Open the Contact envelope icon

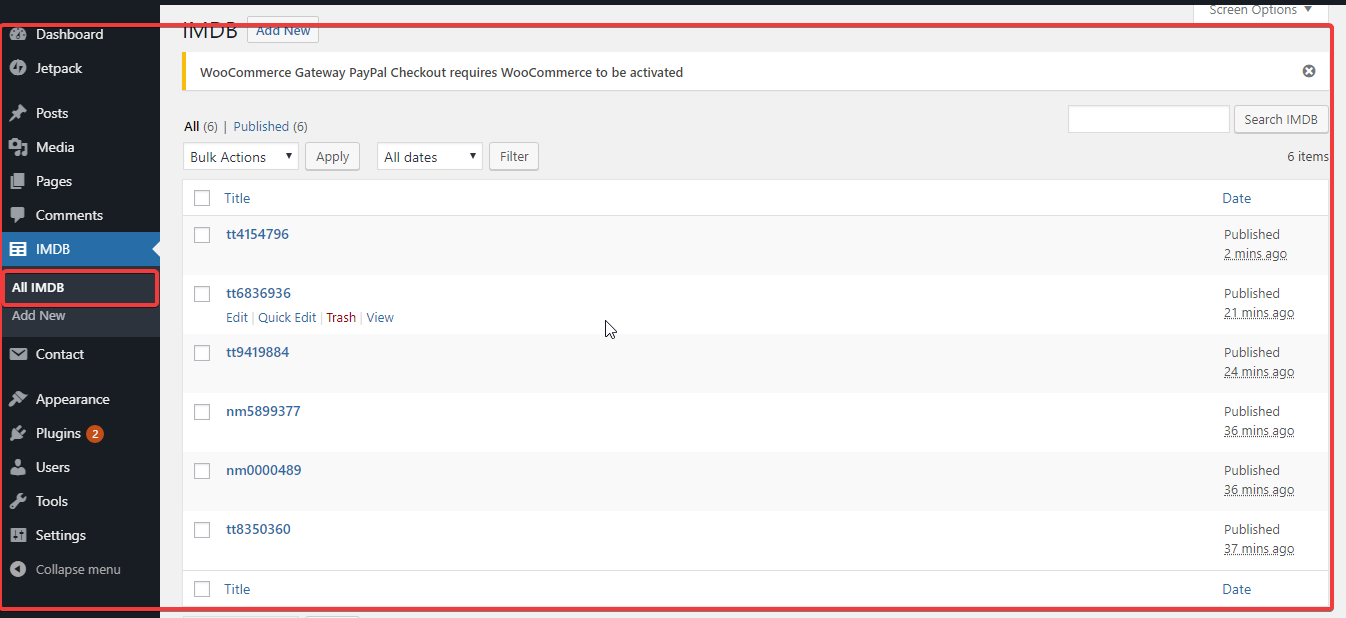tap(18, 354)
